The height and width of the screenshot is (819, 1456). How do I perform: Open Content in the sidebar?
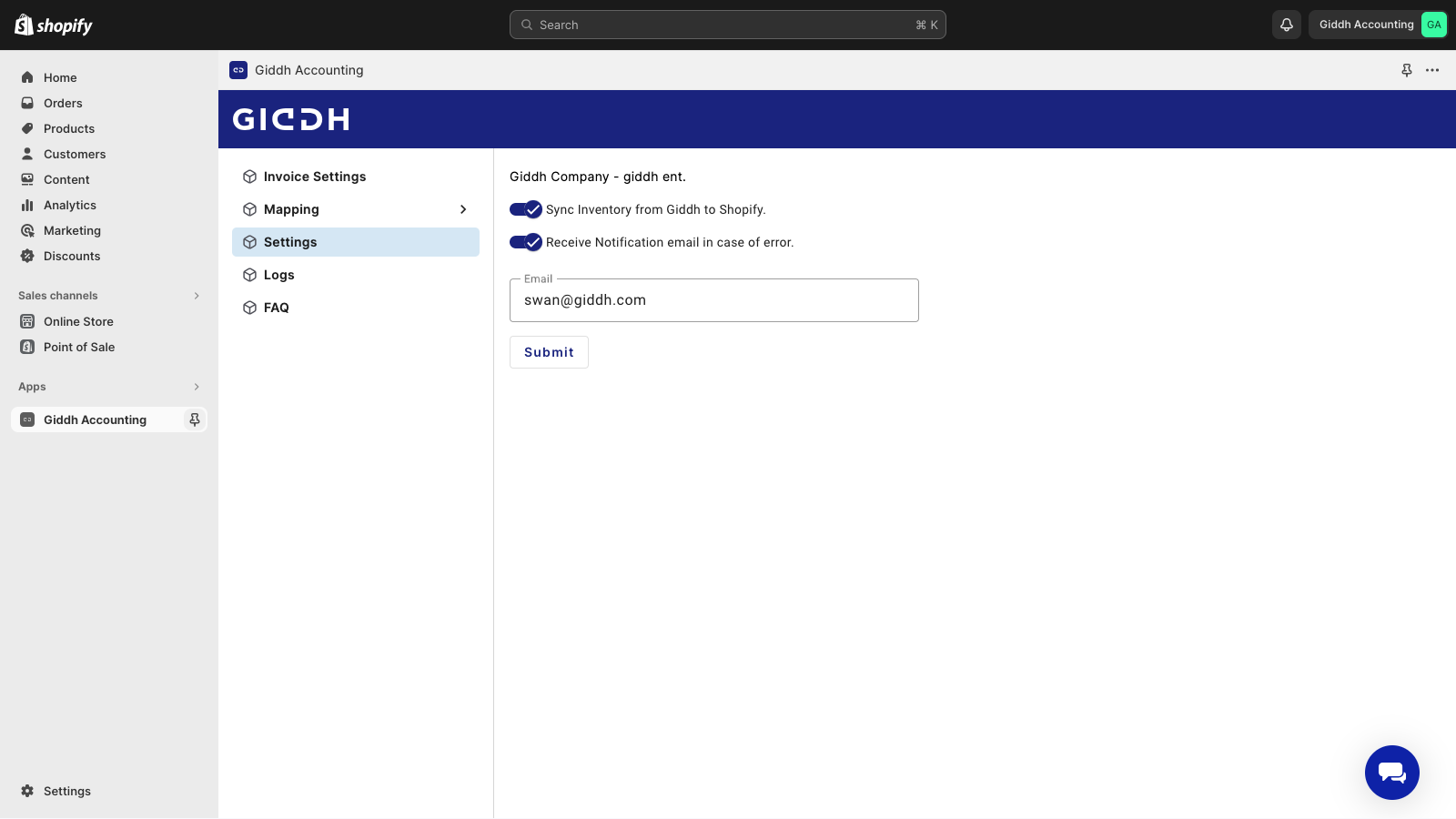tap(109, 179)
